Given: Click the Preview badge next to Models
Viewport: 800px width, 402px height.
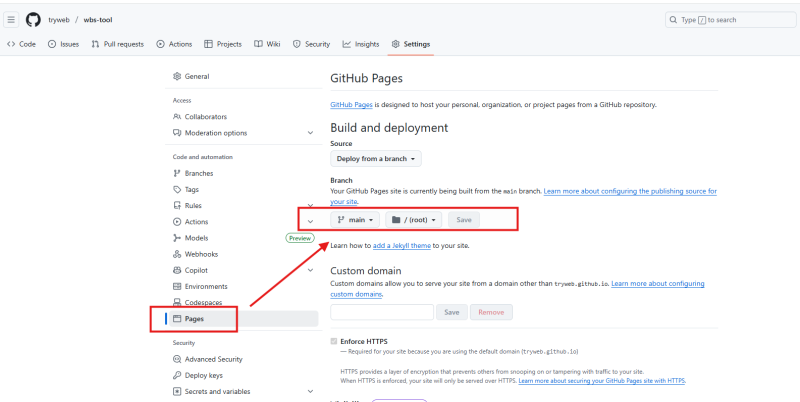Looking at the screenshot, I should pyautogui.click(x=300, y=238).
